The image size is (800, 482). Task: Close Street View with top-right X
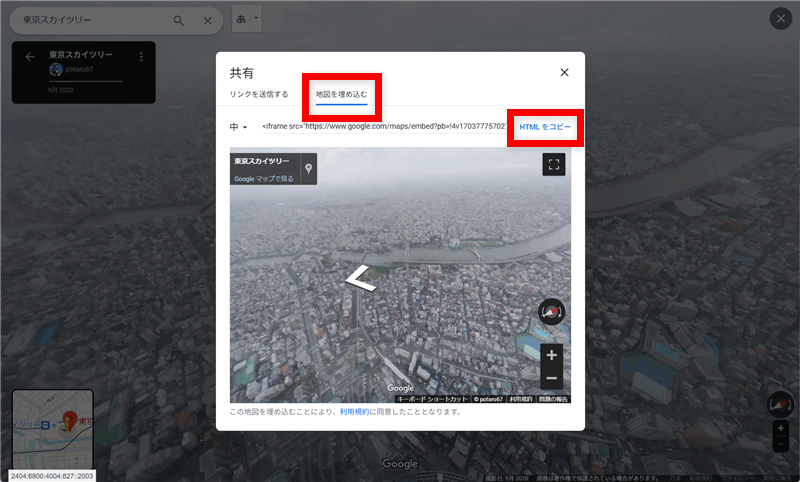(781, 19)
